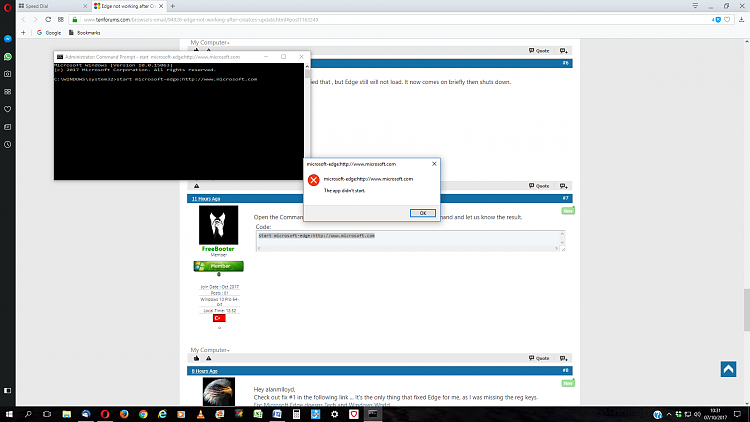
Task: Launch File Explorer from taskbar
Action: click(66, 414)
